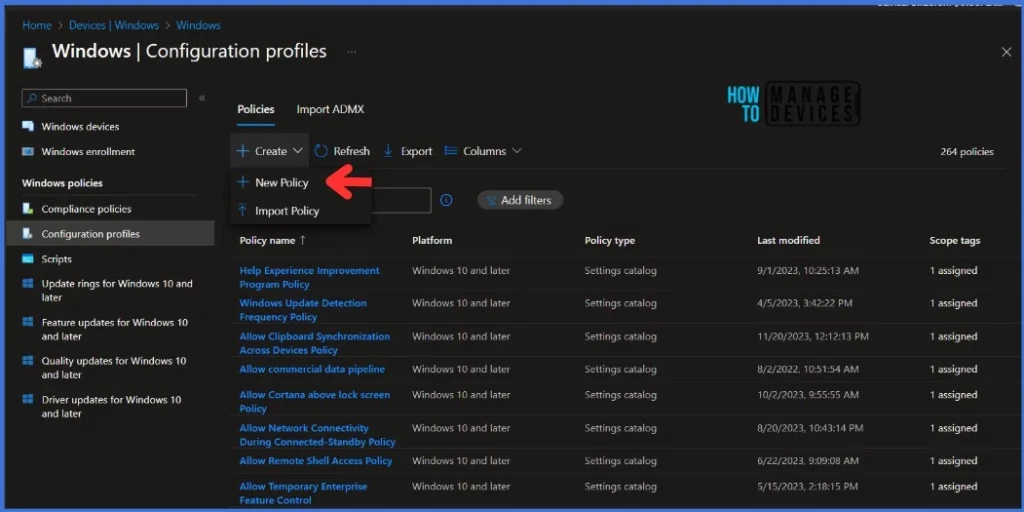Viewport: 1024px width, 512px height.
Task: Click the 264 policies count text
Action: [x=967, y=152]
